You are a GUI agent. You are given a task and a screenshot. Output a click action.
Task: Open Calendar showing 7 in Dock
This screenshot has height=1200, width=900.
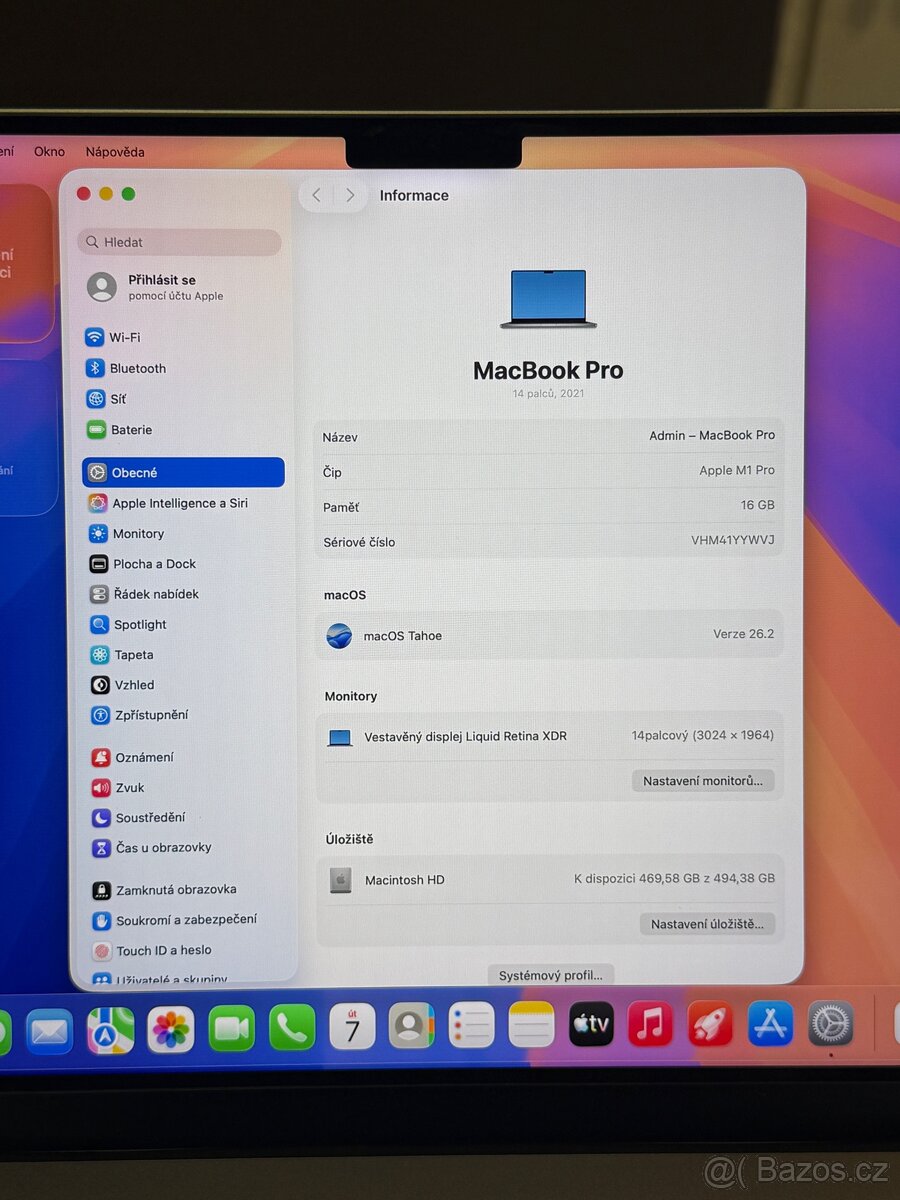(352, 1026)
